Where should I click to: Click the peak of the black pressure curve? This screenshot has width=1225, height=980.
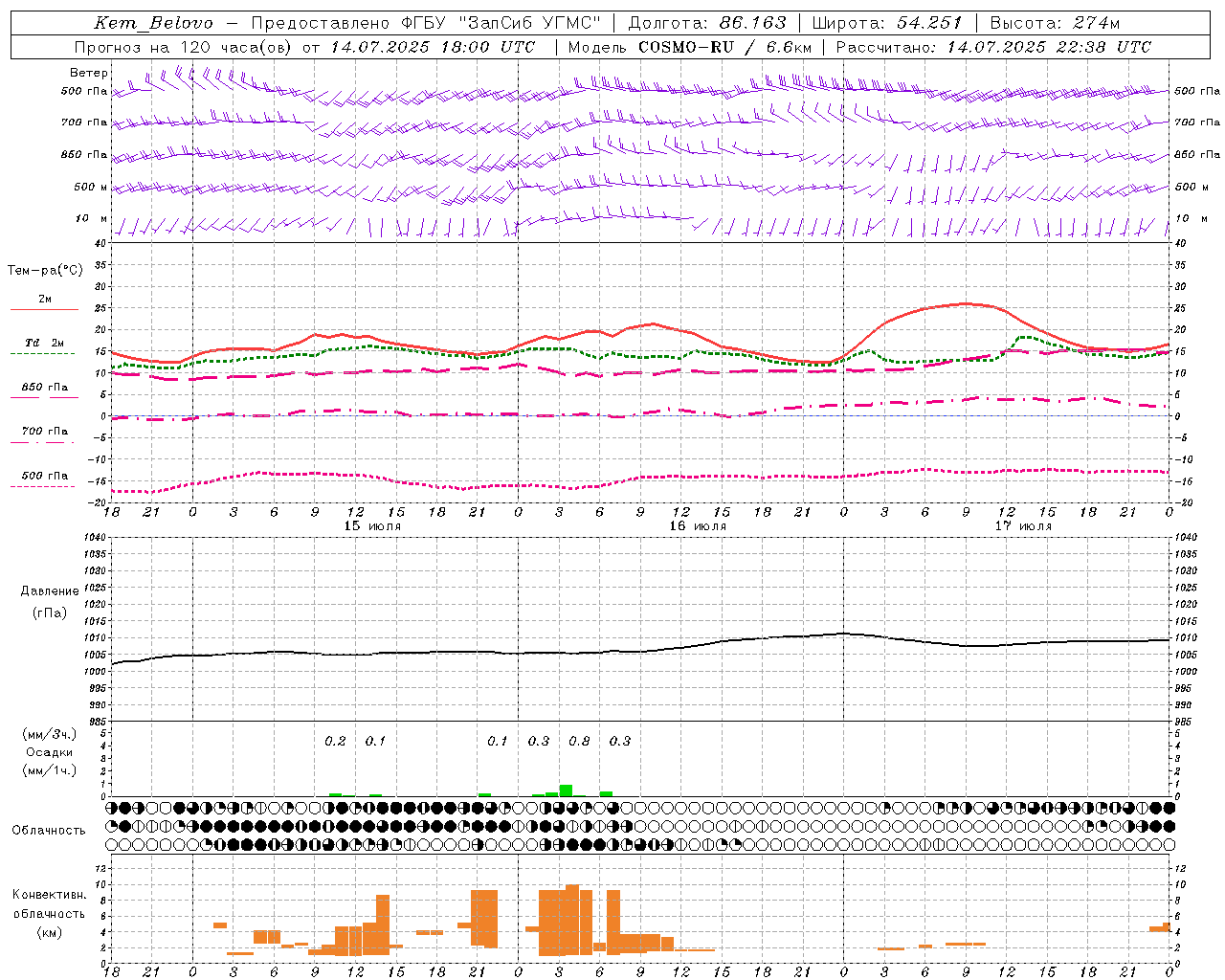tap(844, 633)
